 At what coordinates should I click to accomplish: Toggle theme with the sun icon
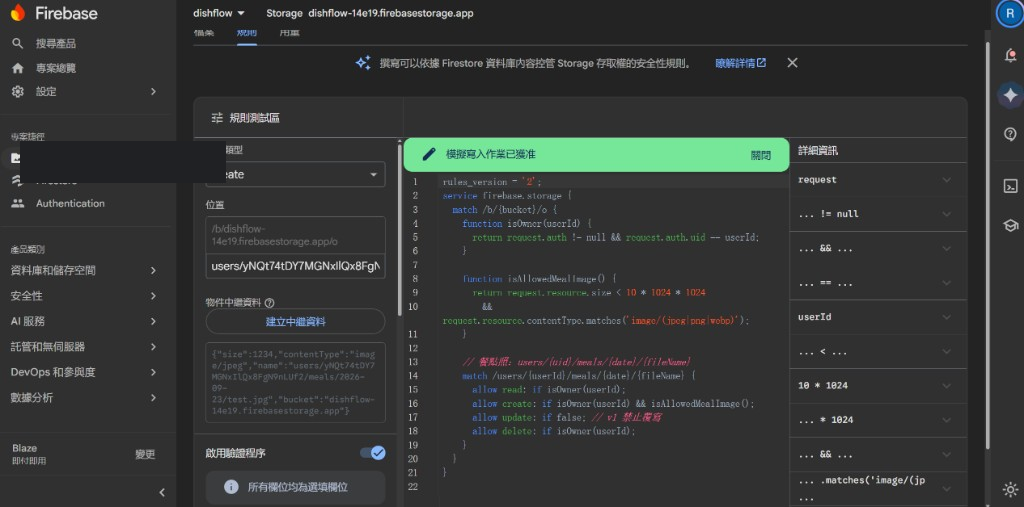coord(1010,489)
